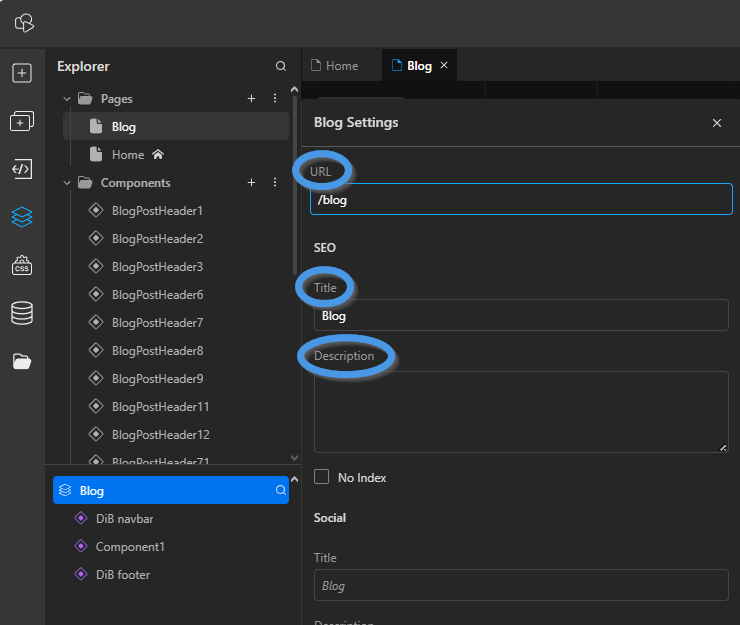The height and width of the screenshot is (625, 740).
Task: Click the home icon beside Home page
Action: [158, 154]
